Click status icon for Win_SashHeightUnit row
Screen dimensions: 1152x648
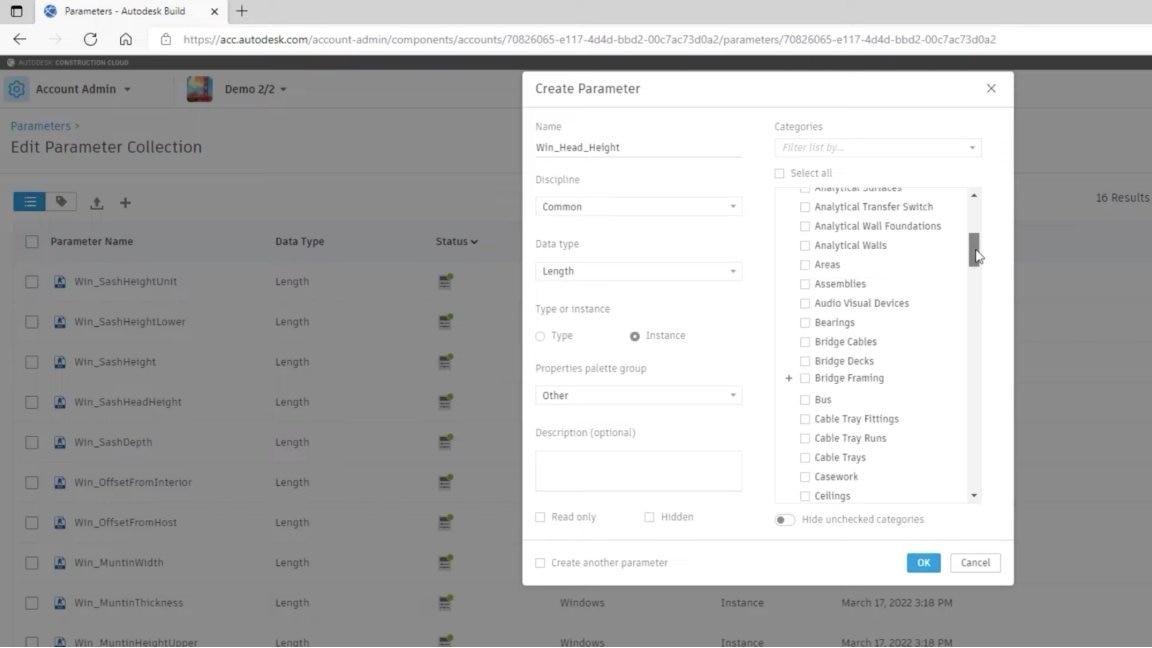[x=445, y=281]
